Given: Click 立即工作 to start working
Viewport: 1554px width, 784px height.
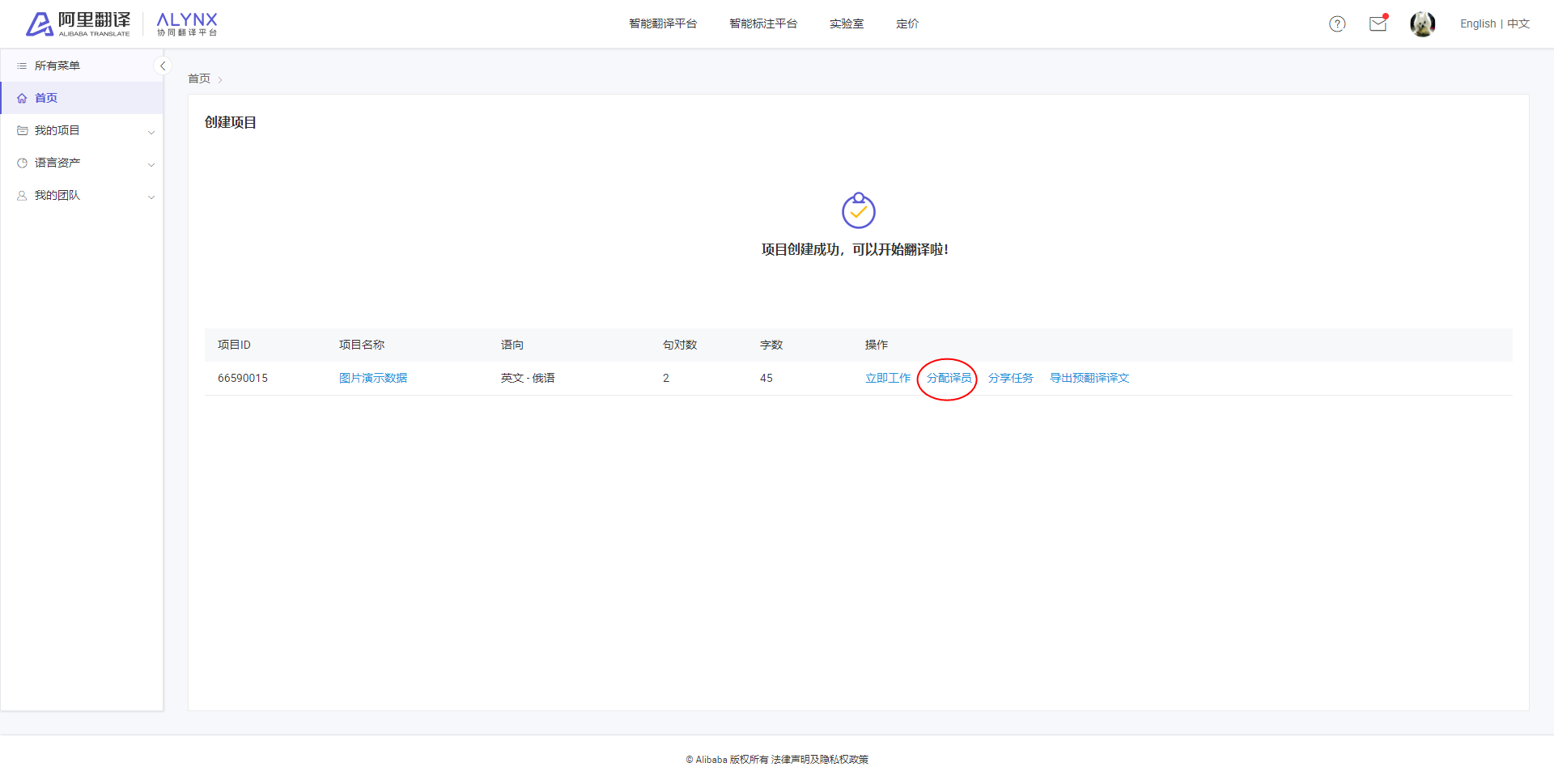Looking at the screenshot, I should (888, 378).
